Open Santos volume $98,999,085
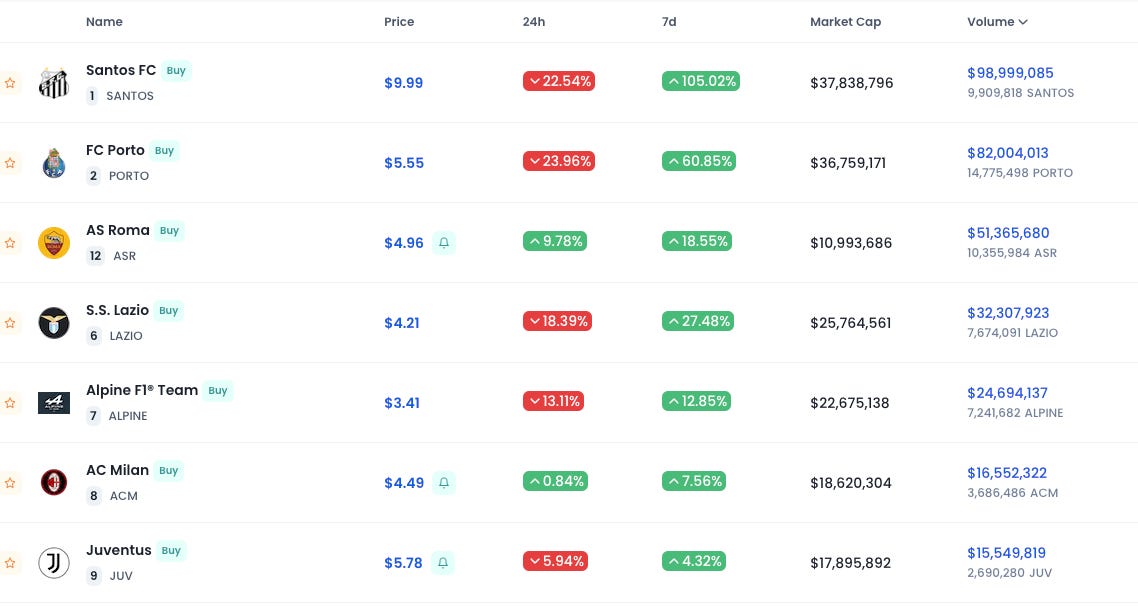The height and width of the screenshot is (606, 1138). click(1010, 73)
